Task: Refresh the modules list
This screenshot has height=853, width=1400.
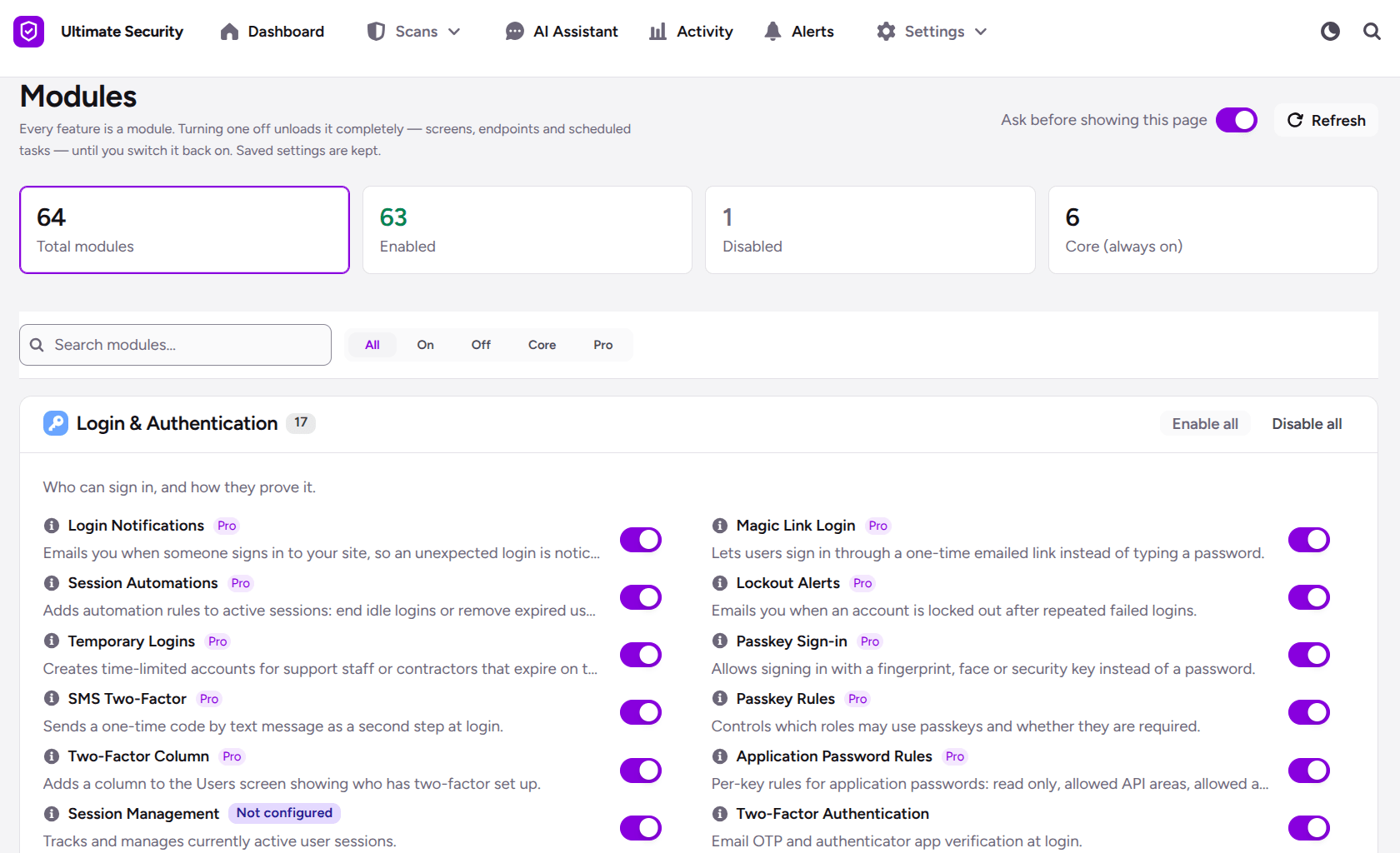Action: [1326, 120]
